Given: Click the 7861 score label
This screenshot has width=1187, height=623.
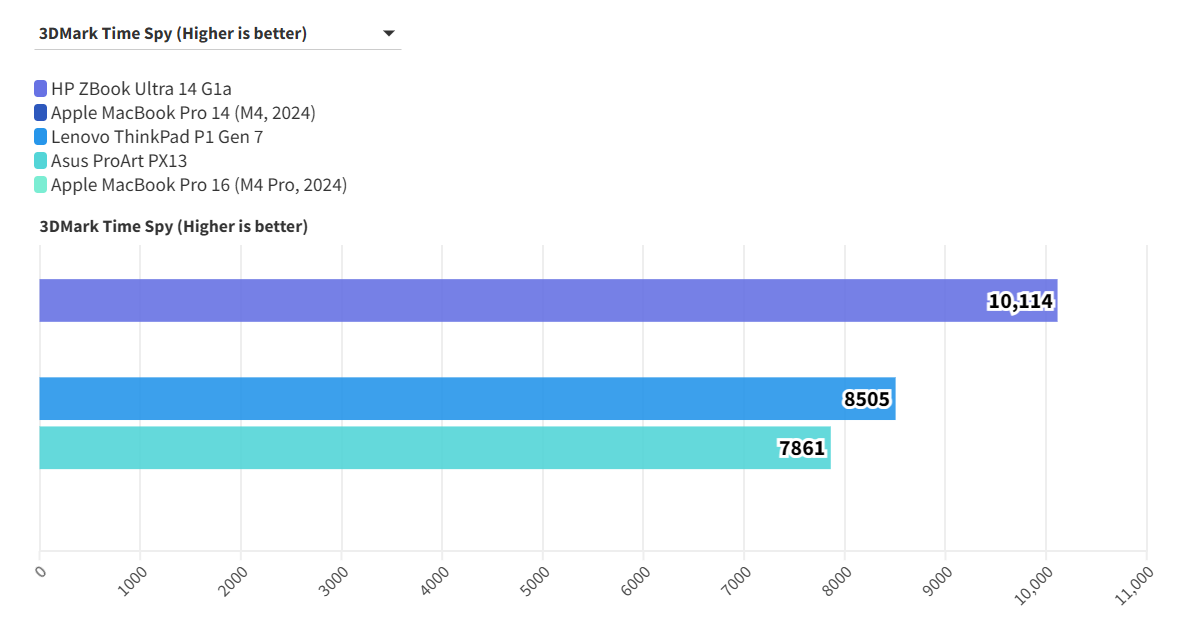Looking at the screenshot, I should click(803, 448).
